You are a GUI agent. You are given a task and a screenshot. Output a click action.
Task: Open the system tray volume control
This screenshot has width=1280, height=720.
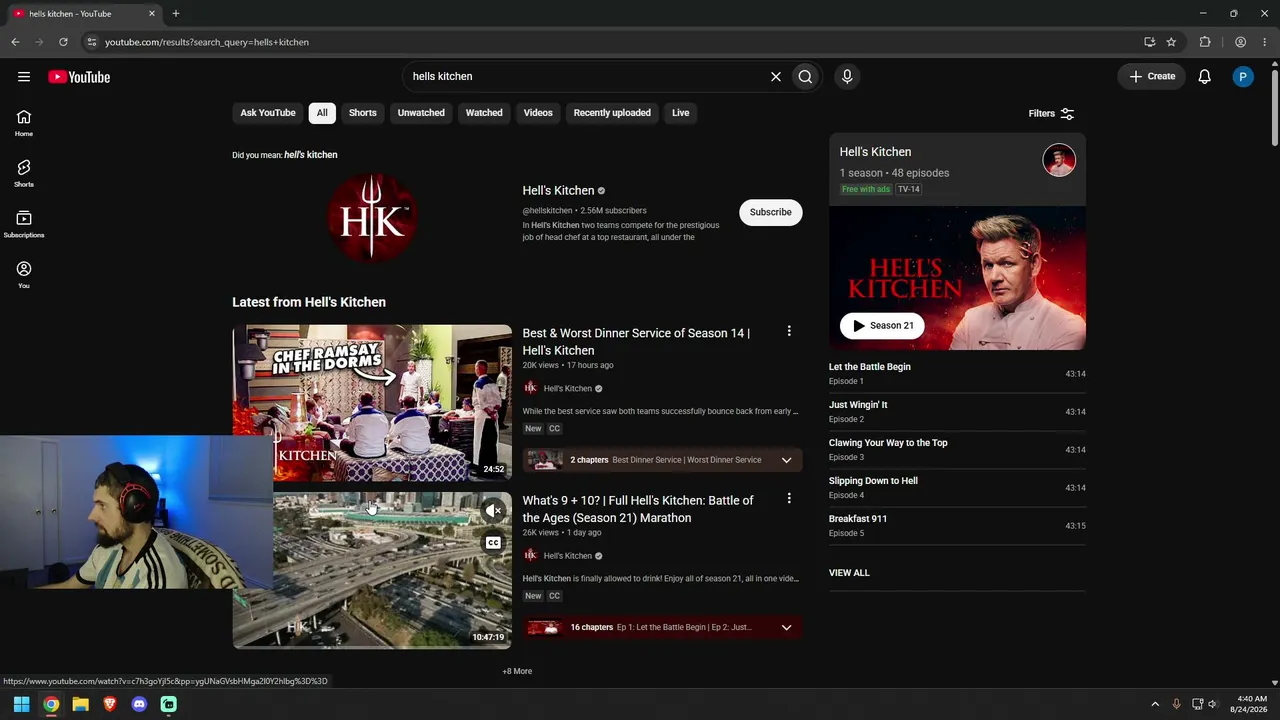point(1213,704)
